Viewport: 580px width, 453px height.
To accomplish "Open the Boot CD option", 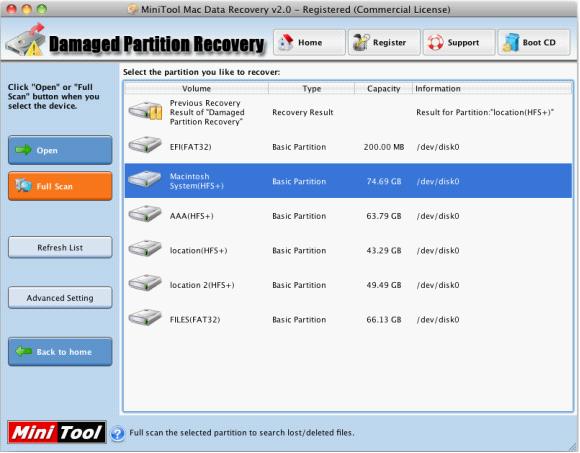I will coord(534,43).
